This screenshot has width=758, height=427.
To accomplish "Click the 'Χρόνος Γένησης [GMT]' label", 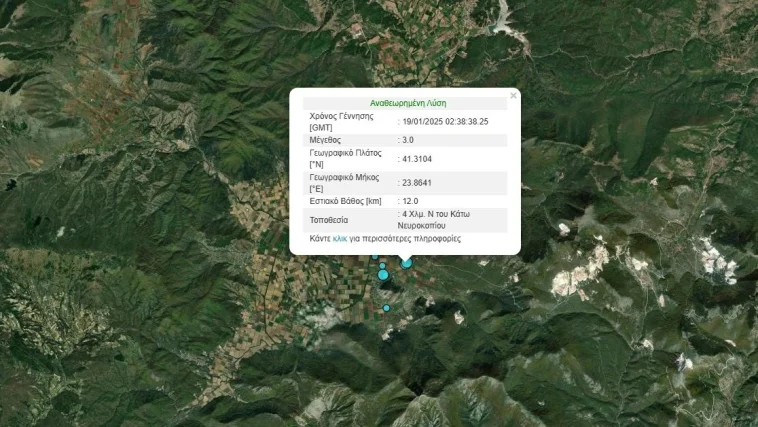I will 342,121.
